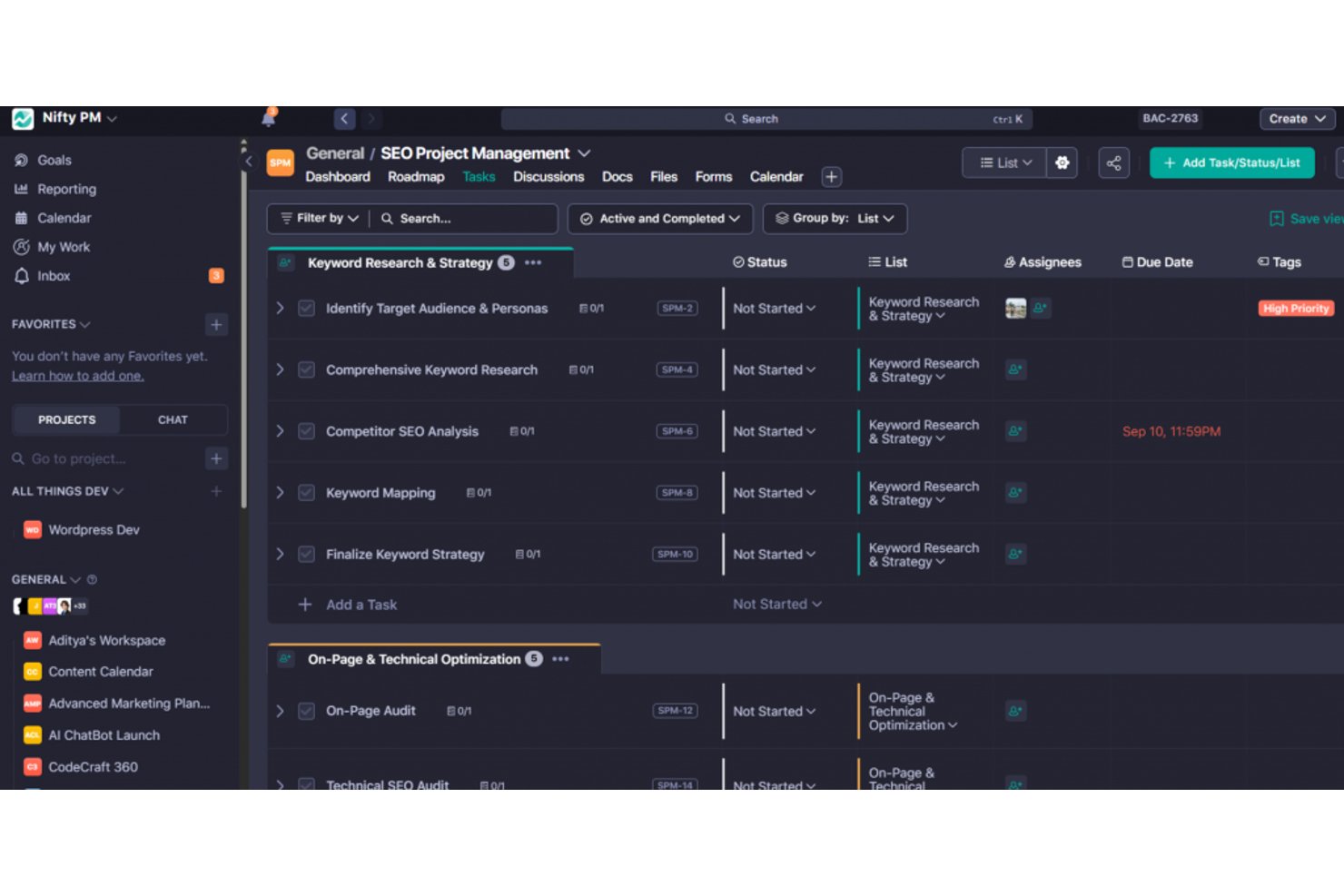Click the back navigation arrow

pyautogui.click(x=344, y=118)
